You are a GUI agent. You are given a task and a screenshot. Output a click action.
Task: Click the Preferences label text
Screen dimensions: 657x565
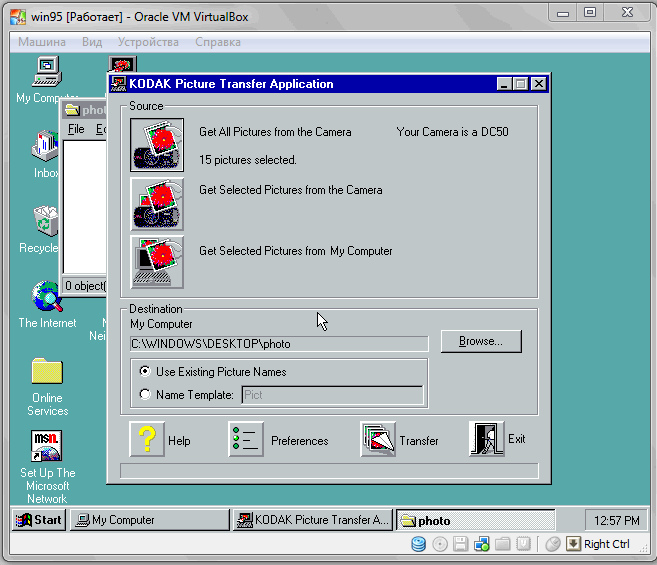click(x=300, y=441)
